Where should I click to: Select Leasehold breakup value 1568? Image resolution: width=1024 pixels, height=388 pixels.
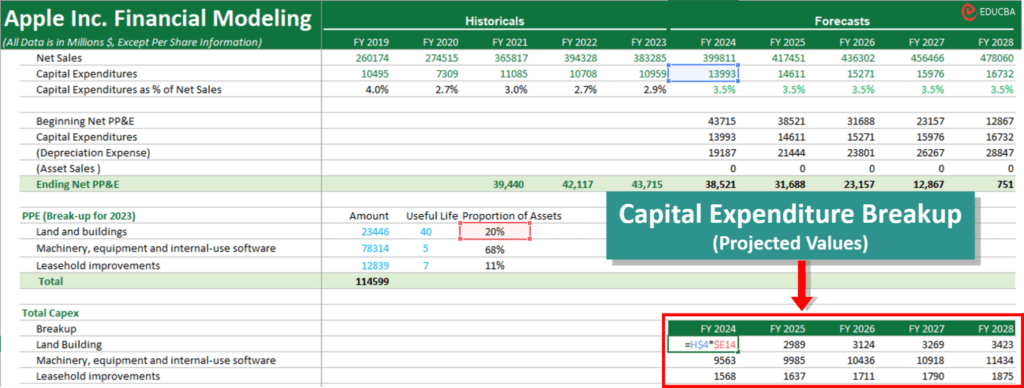click(724, 376)
